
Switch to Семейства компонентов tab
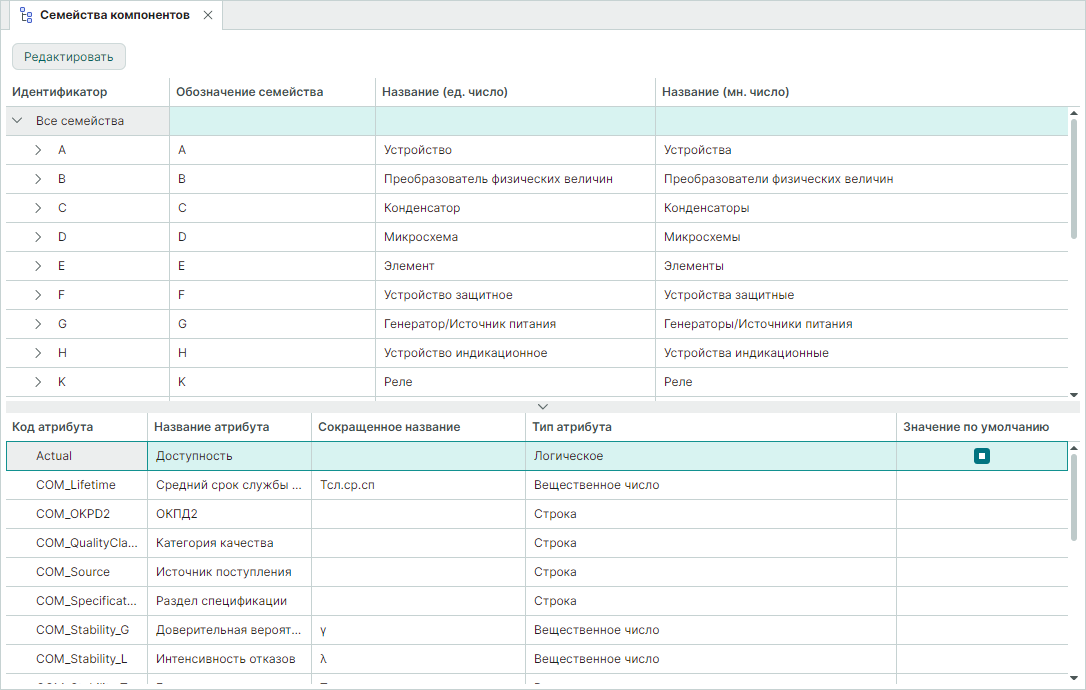114,15
